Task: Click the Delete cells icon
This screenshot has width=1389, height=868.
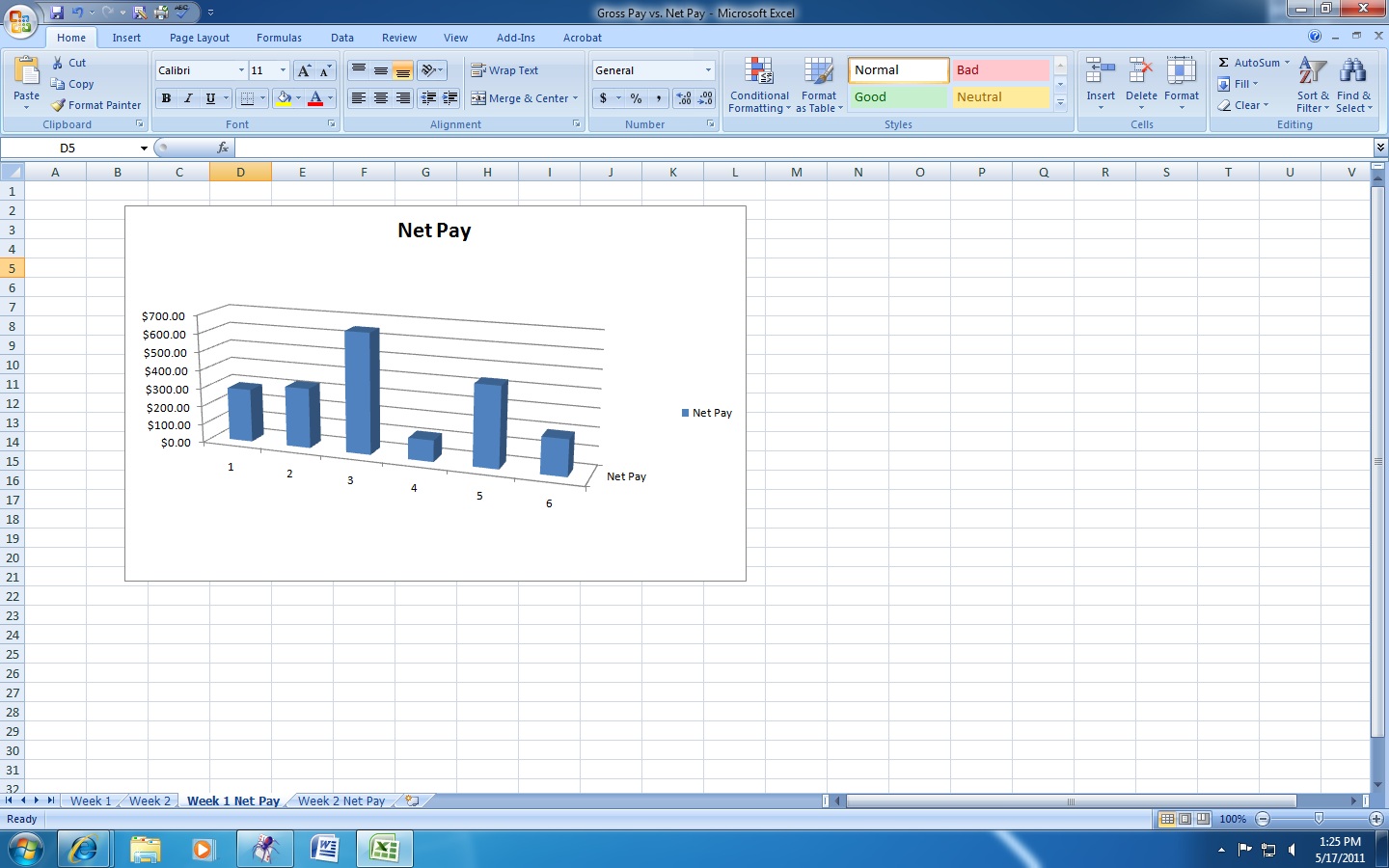Action: click(1141, 71)
